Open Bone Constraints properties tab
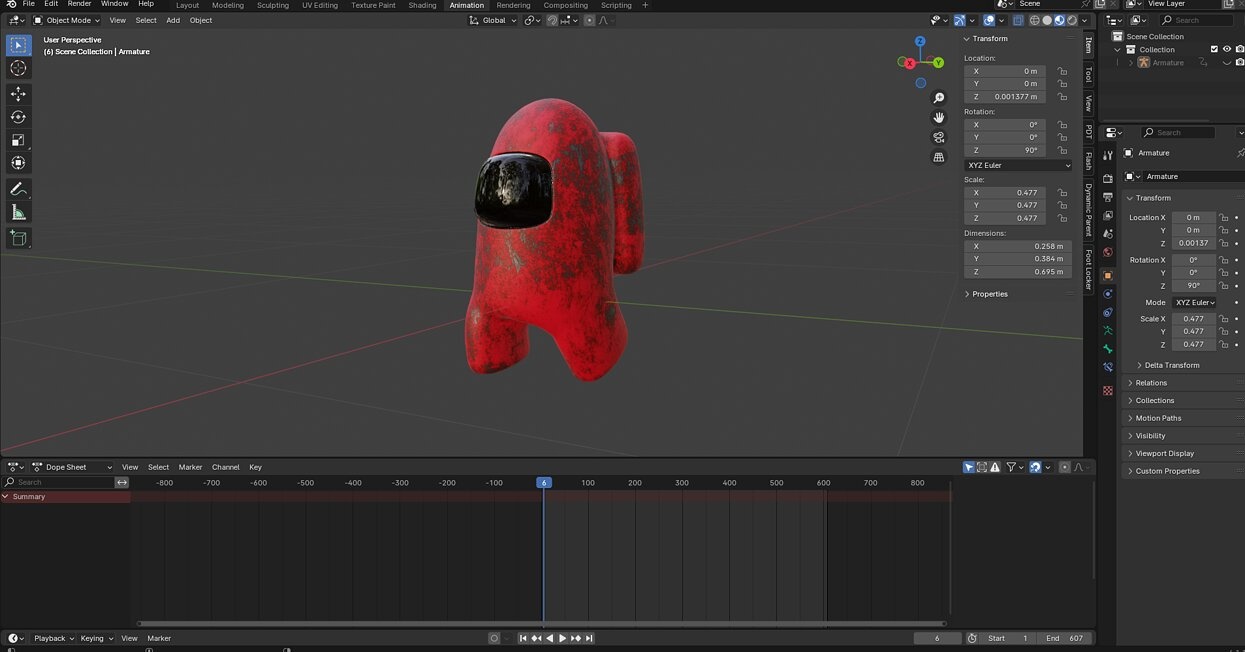 point(1107,367)
